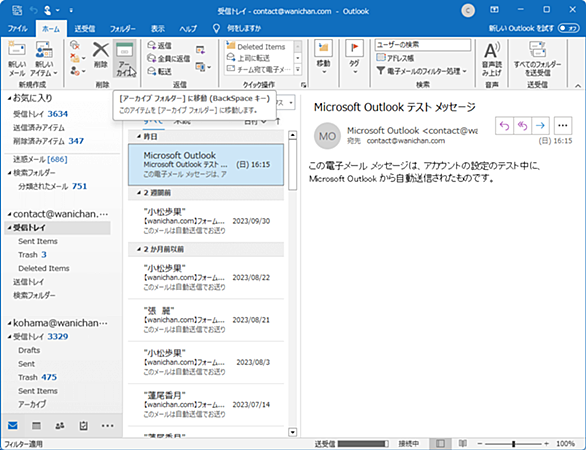
Task: Click the zoom out minus button
Action: (x=480, y=444)
